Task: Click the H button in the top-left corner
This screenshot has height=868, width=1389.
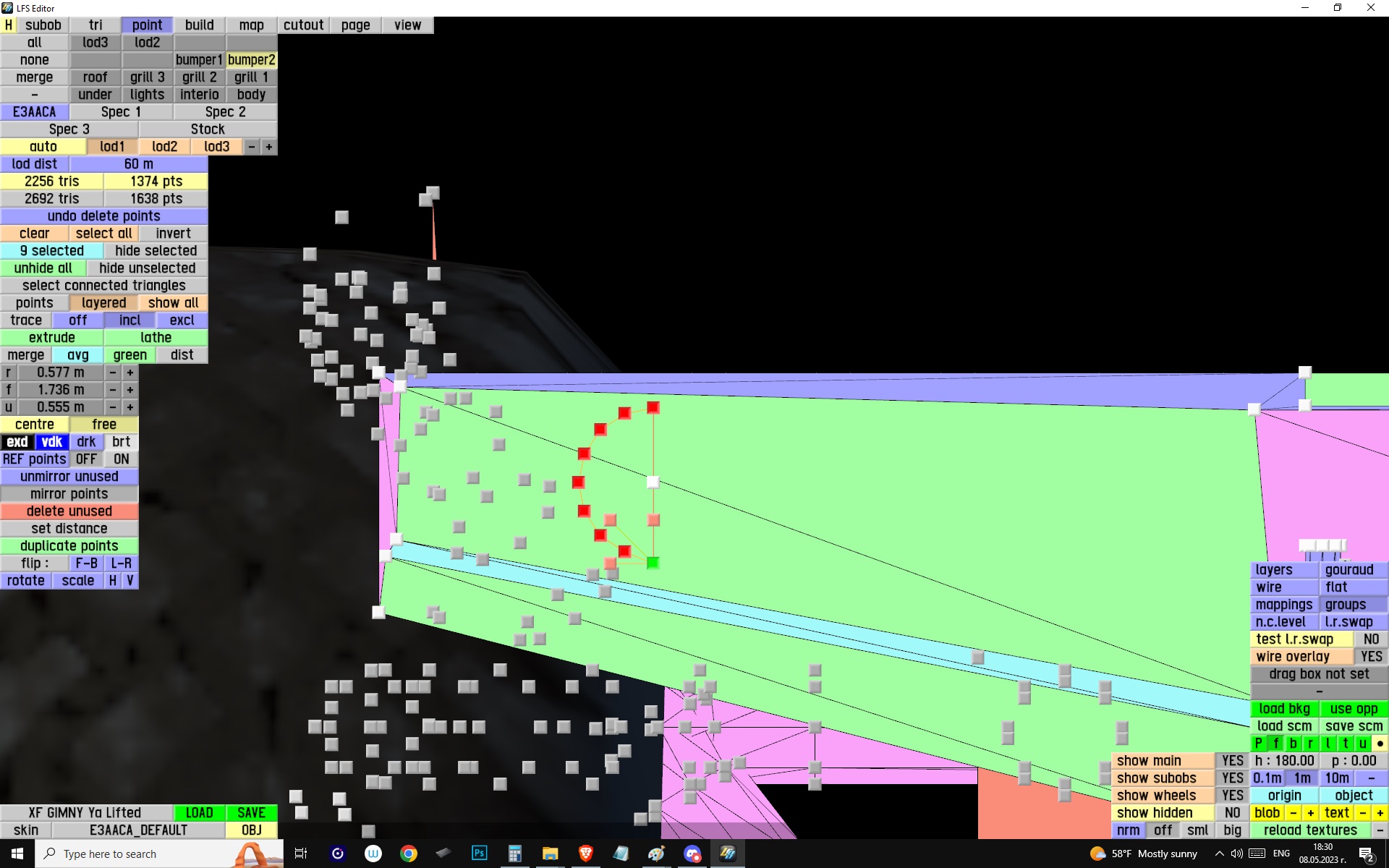Action: [x=8, y=25]
